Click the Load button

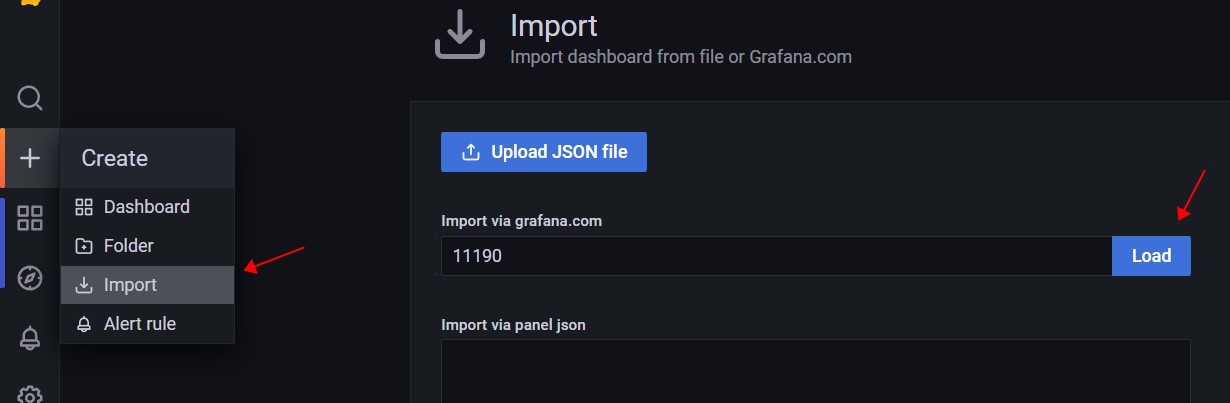1151,256
